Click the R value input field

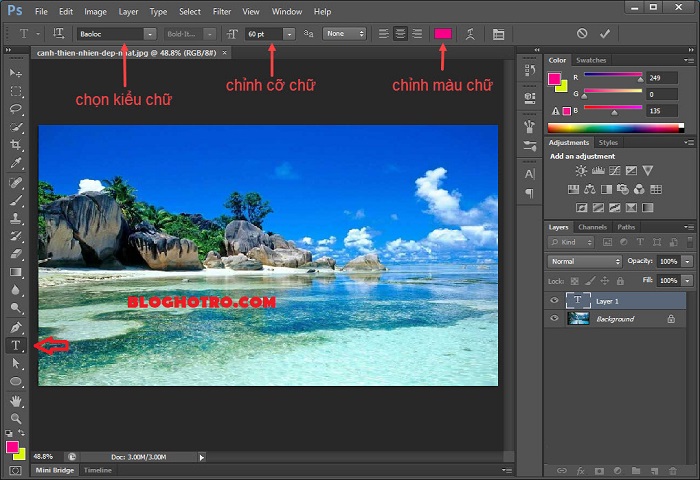[662, 78]
